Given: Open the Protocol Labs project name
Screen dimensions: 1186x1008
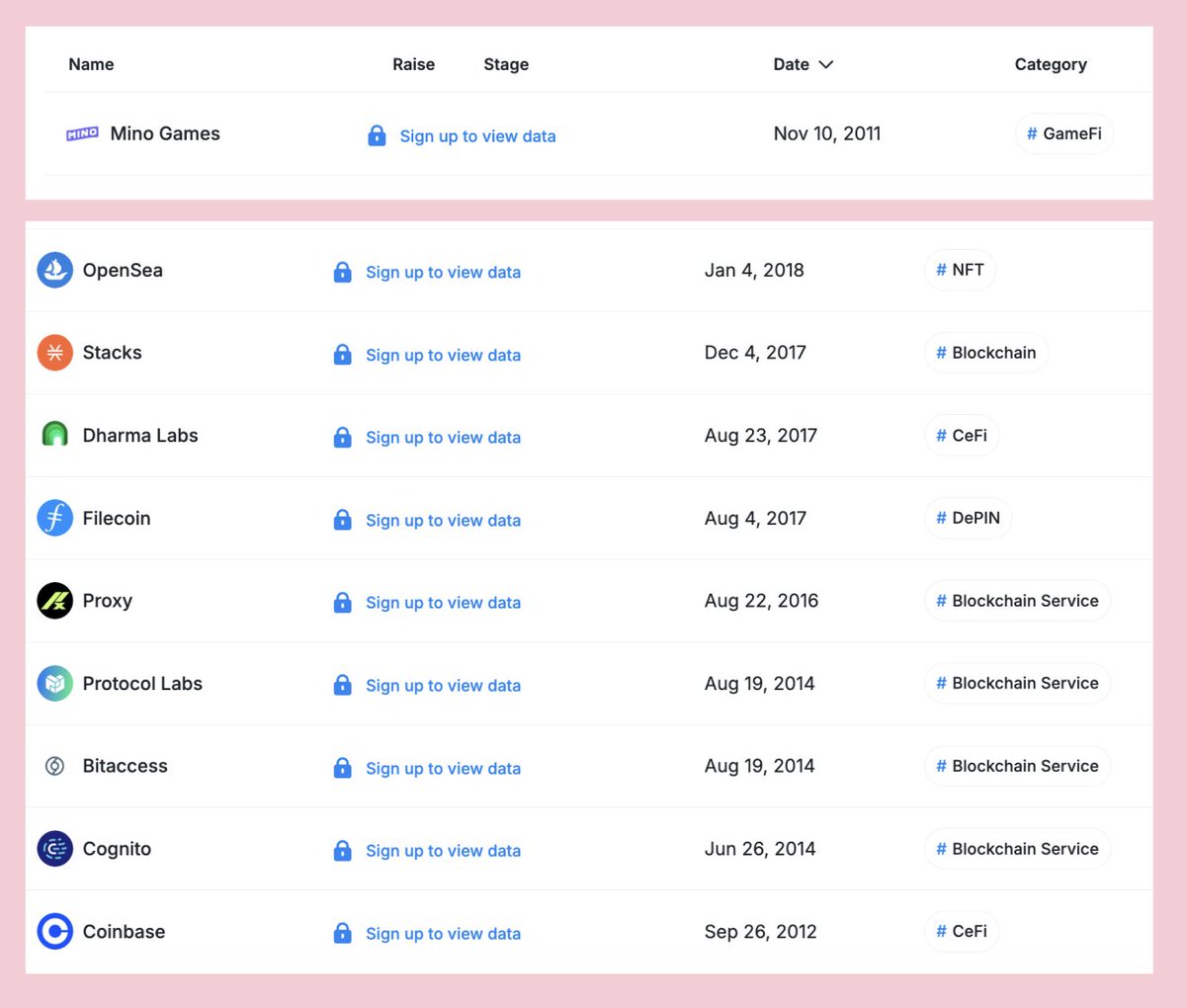Looking at the screenshot, I should tap(142, 684).
